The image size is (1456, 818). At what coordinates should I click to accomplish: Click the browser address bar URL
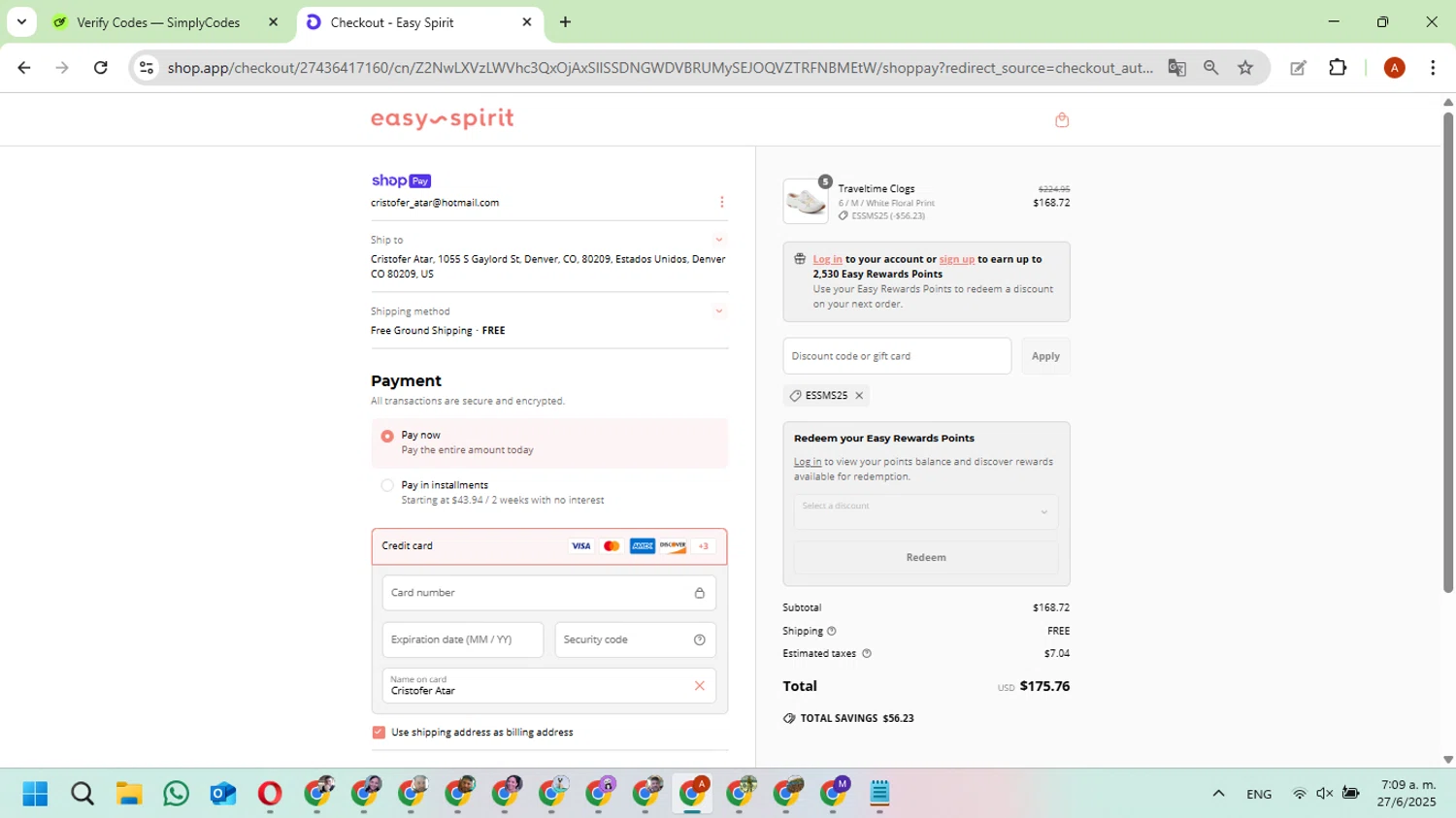[x=660, y=68]
